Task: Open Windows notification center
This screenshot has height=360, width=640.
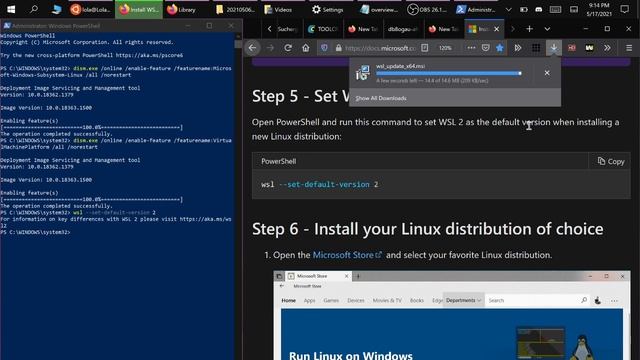Action: (x=624, y=9)
